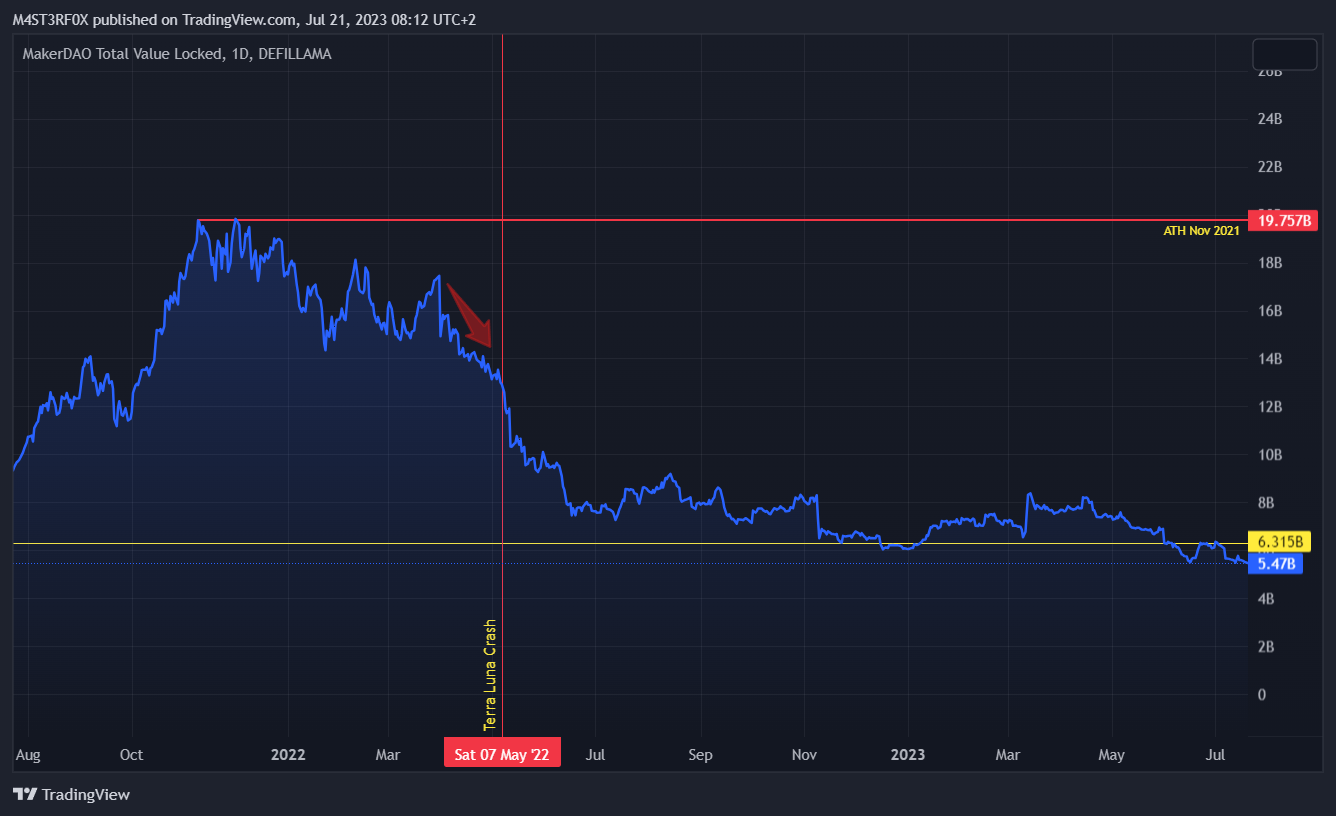Click the 2023 label on time axis
This screenshot has height=816, width=1336.
pyautogui.click(x=908, y=755)
